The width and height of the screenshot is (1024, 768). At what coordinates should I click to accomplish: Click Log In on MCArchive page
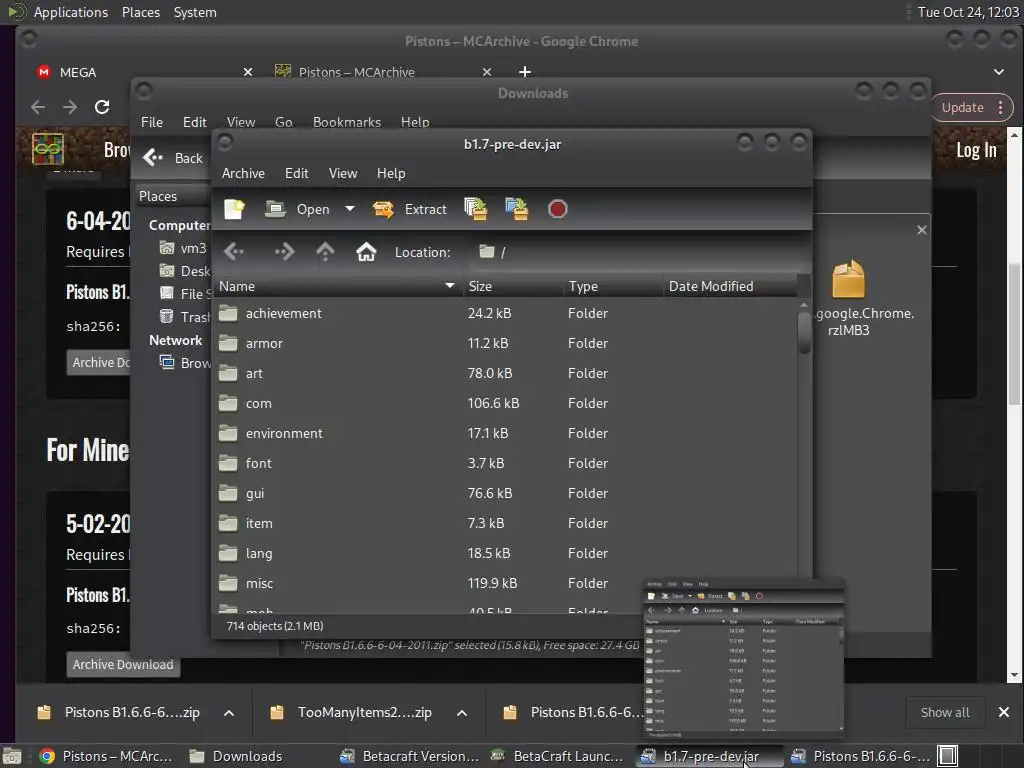click(976, 150)
